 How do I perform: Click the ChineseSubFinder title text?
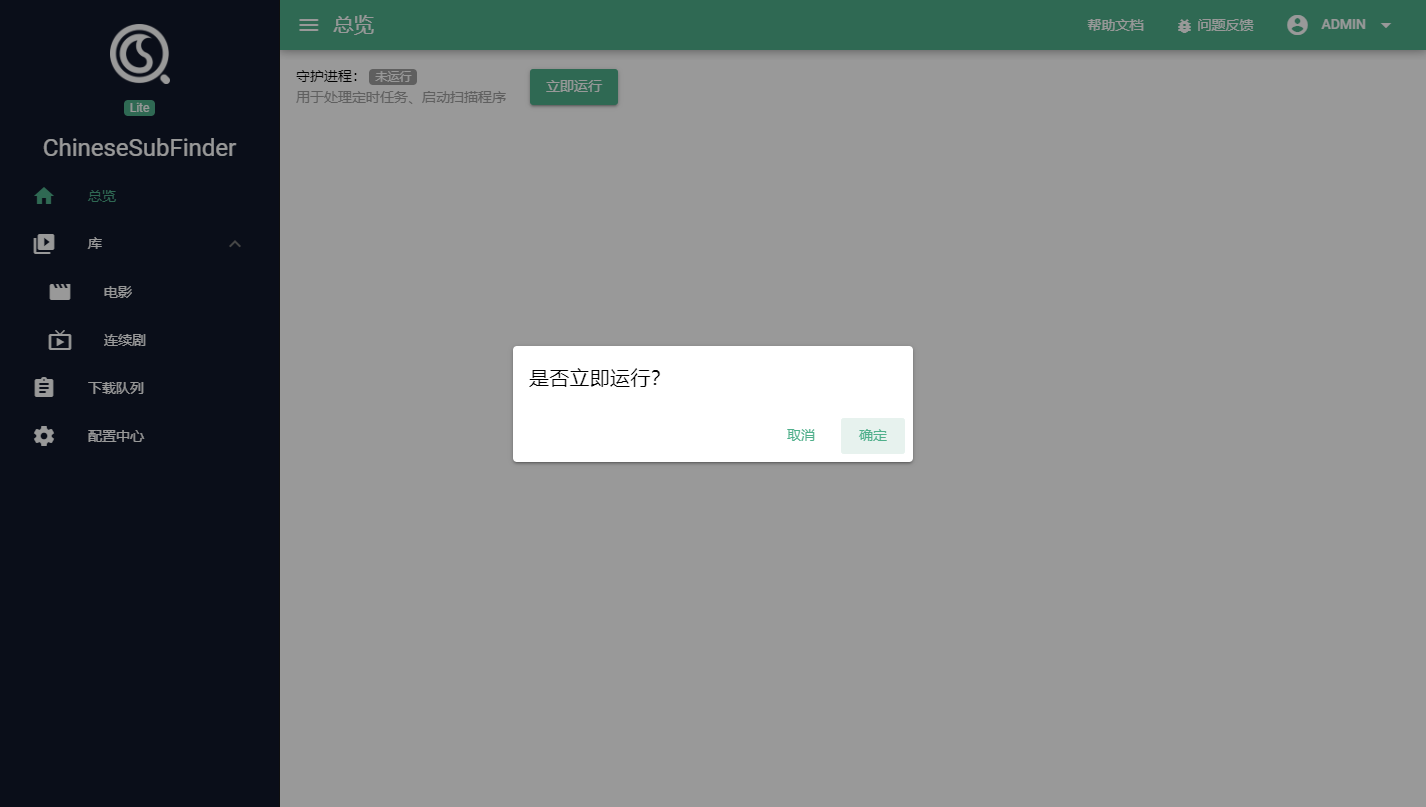tap(139, 148)
